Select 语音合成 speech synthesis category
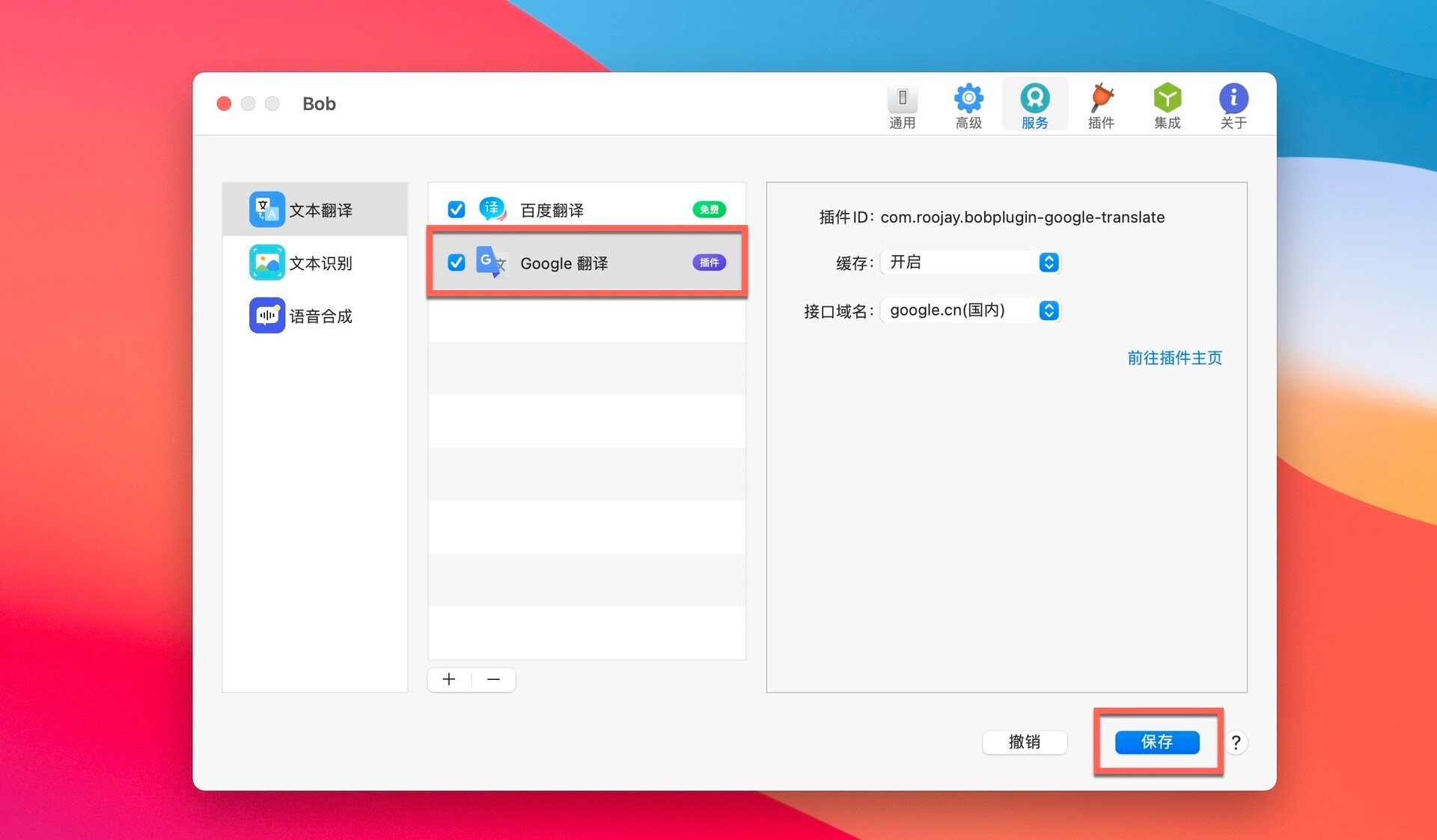The image size is (1437, 840). (315, 316)
